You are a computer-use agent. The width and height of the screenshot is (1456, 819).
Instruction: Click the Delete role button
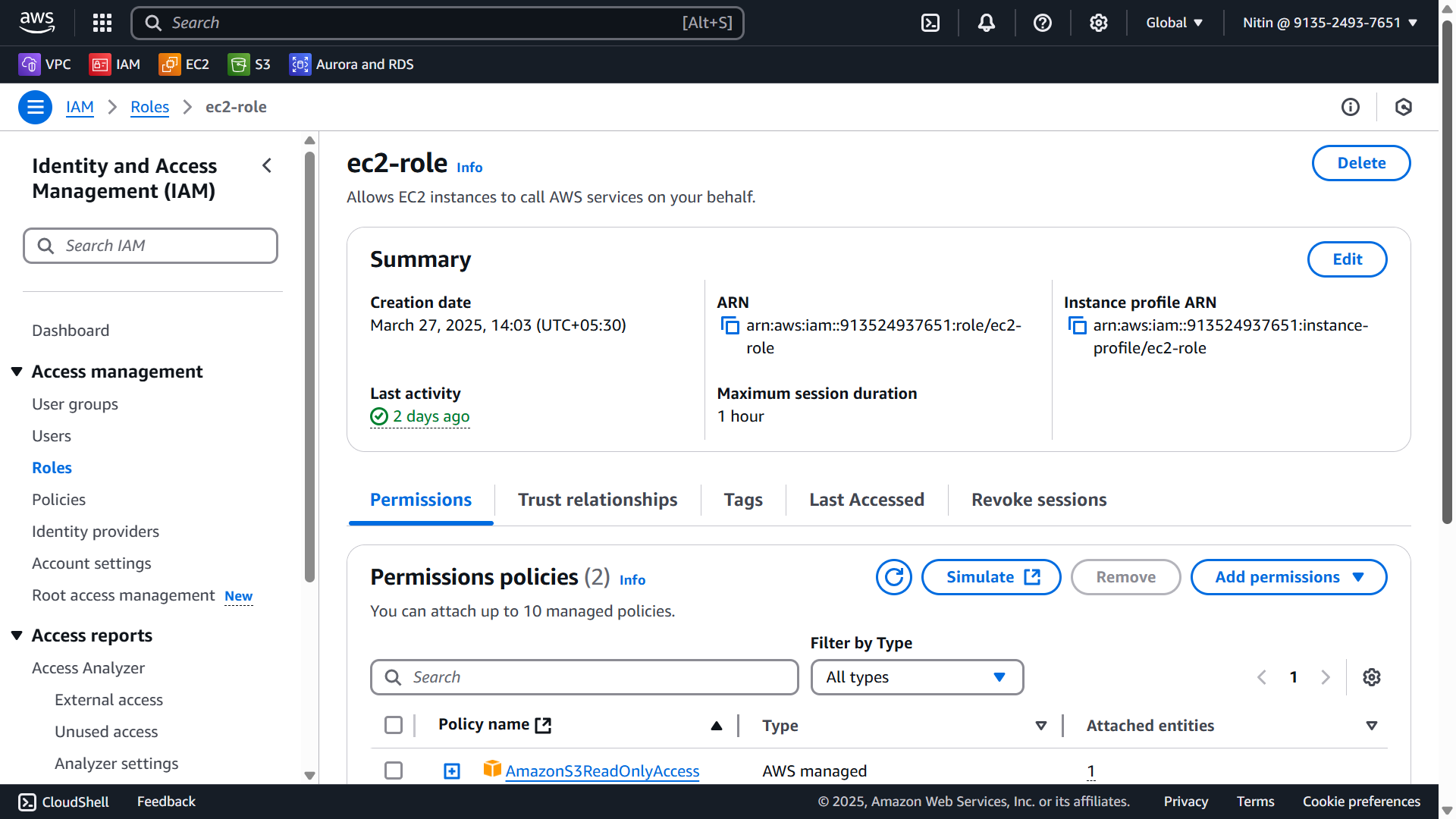click(1361, 163)
